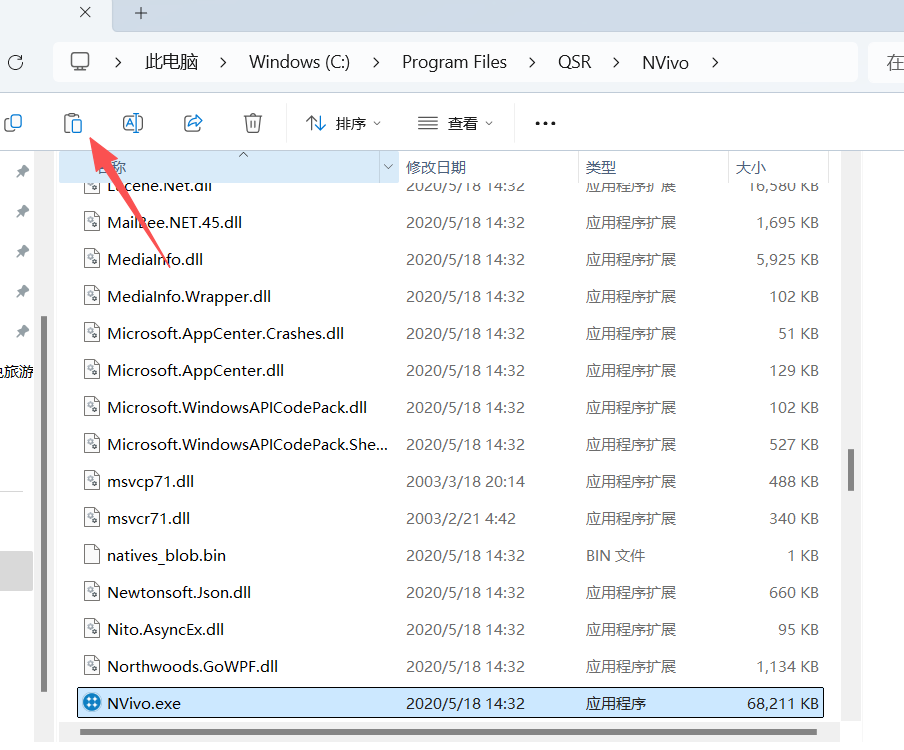Click the Share icon in toolbar
Viewport: 904px width, 750px height.
tap(193, 123)
